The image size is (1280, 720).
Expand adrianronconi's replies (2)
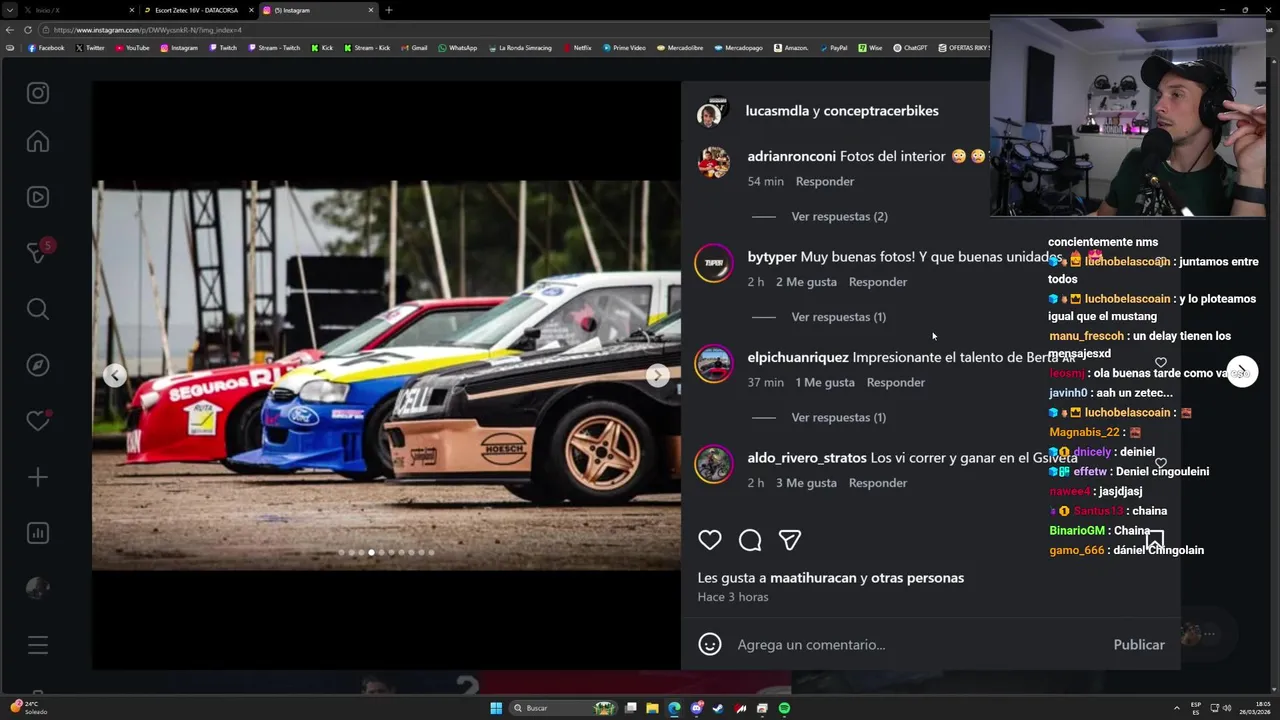(839, 216)
